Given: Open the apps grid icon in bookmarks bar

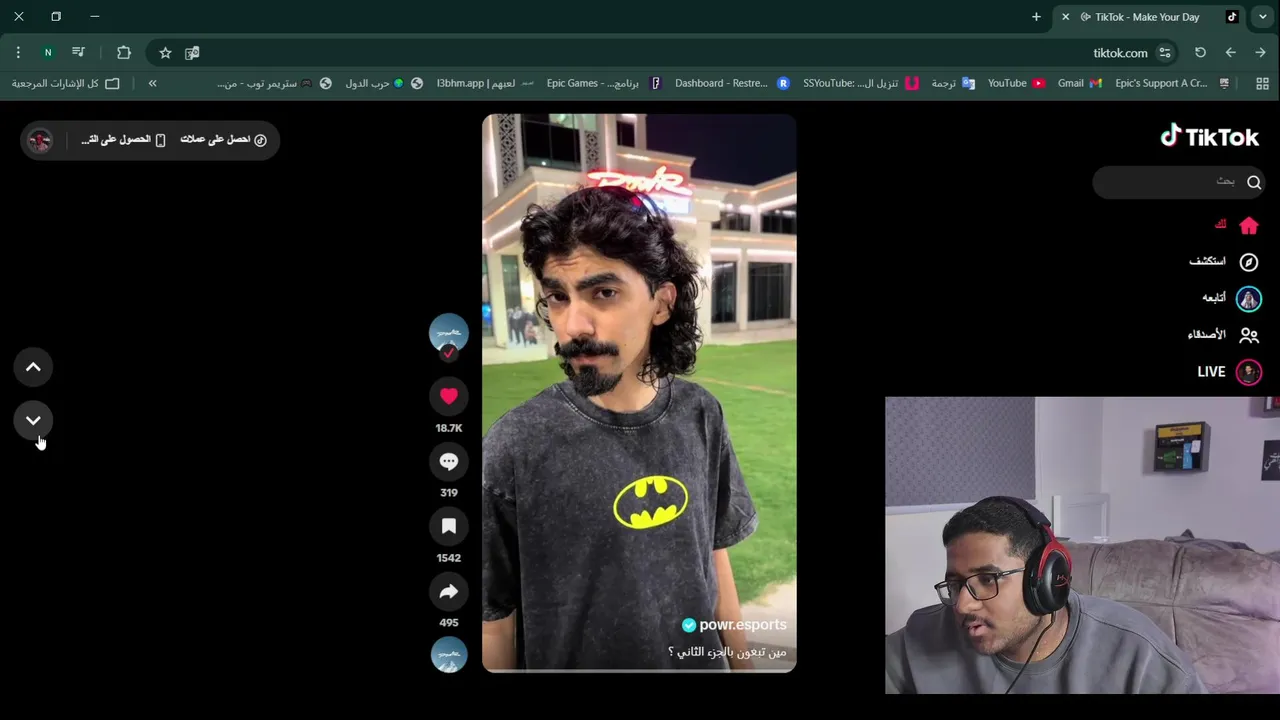Looking at the screenshot, I should 1261,83.
